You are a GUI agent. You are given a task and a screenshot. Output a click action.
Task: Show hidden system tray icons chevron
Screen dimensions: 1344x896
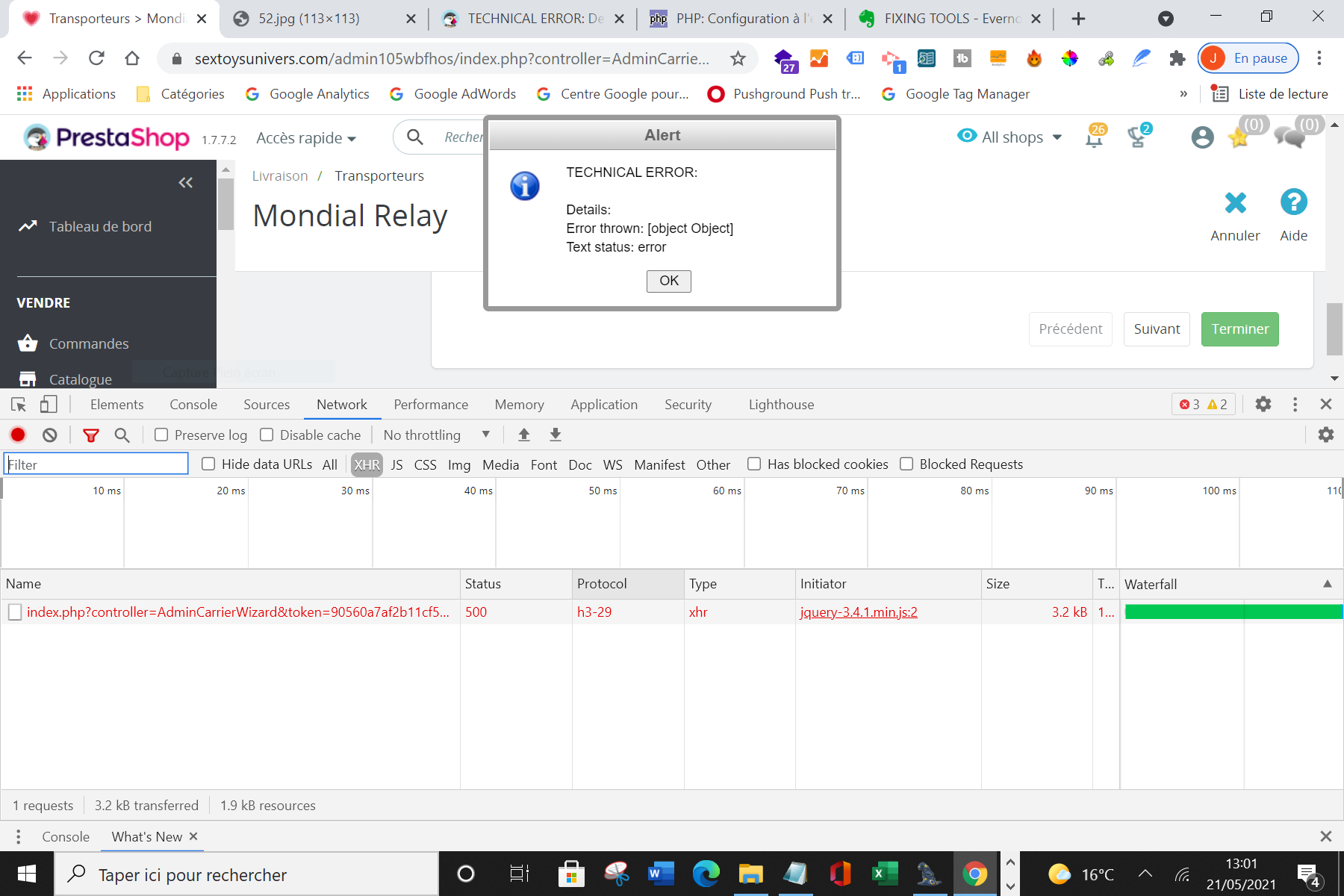tap(1145, 874)
